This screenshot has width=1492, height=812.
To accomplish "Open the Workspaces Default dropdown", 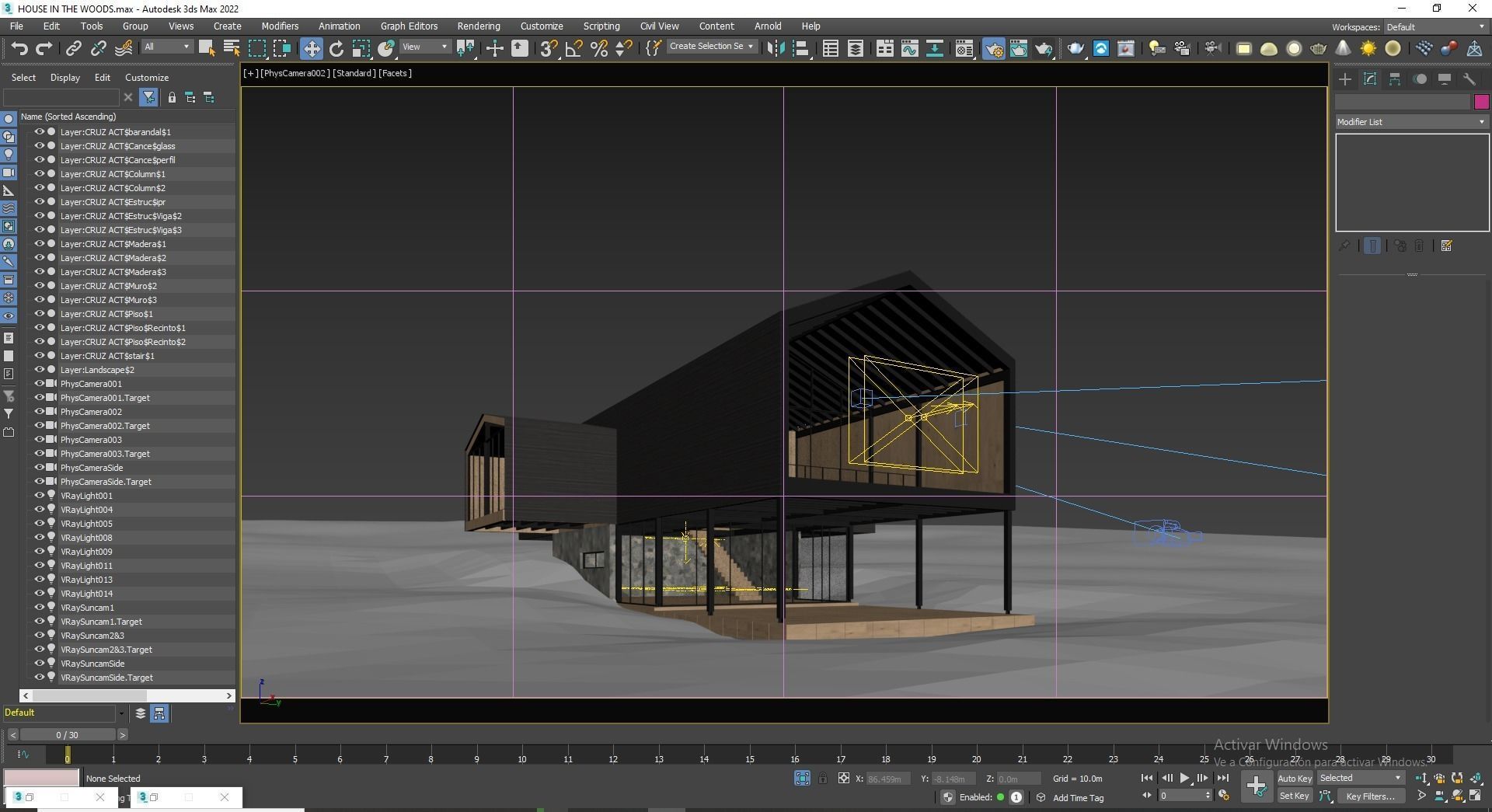I will [1435, 27].
